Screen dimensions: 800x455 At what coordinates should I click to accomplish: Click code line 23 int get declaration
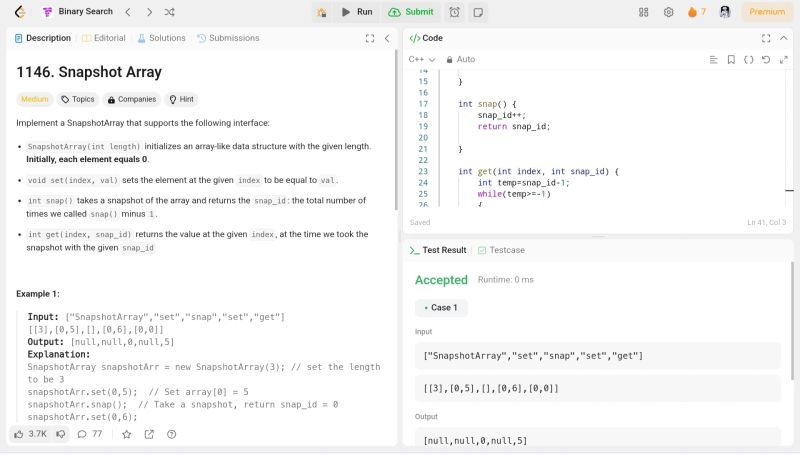tap(538, 171)
